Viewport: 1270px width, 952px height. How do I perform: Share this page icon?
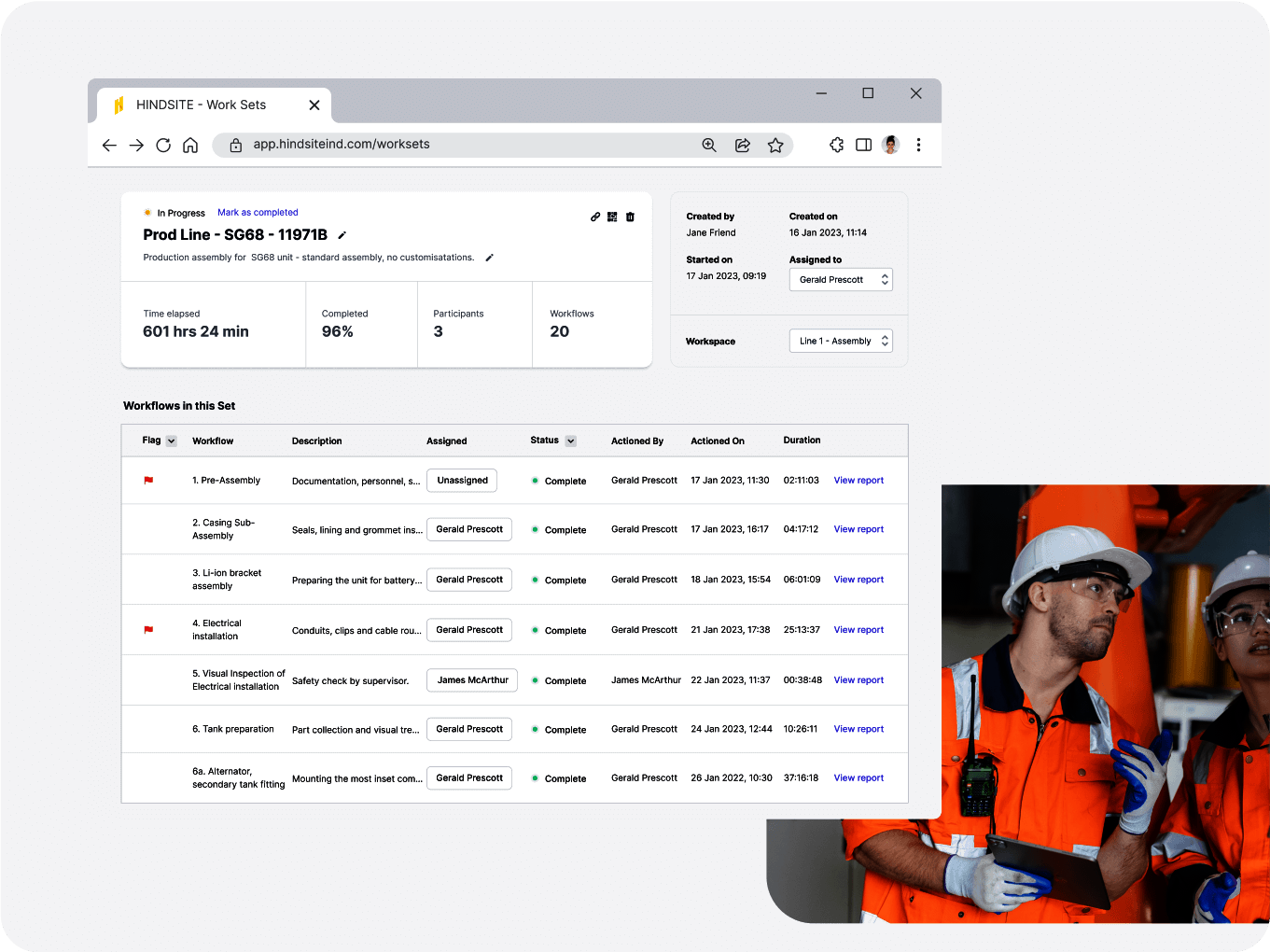coord(743,145)
